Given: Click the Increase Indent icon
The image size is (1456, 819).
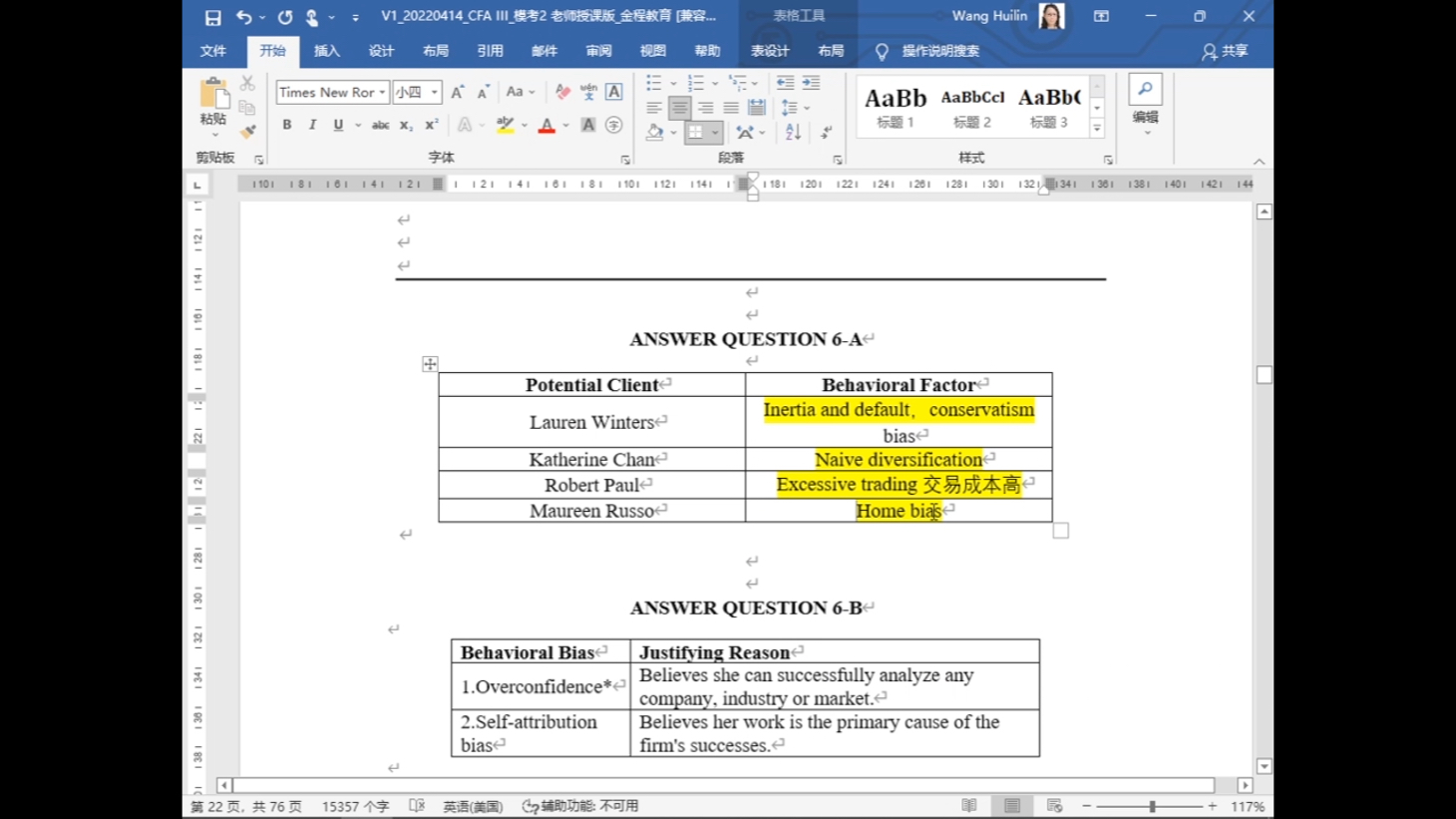Looking at the screenshot, I should coord(811,83).
